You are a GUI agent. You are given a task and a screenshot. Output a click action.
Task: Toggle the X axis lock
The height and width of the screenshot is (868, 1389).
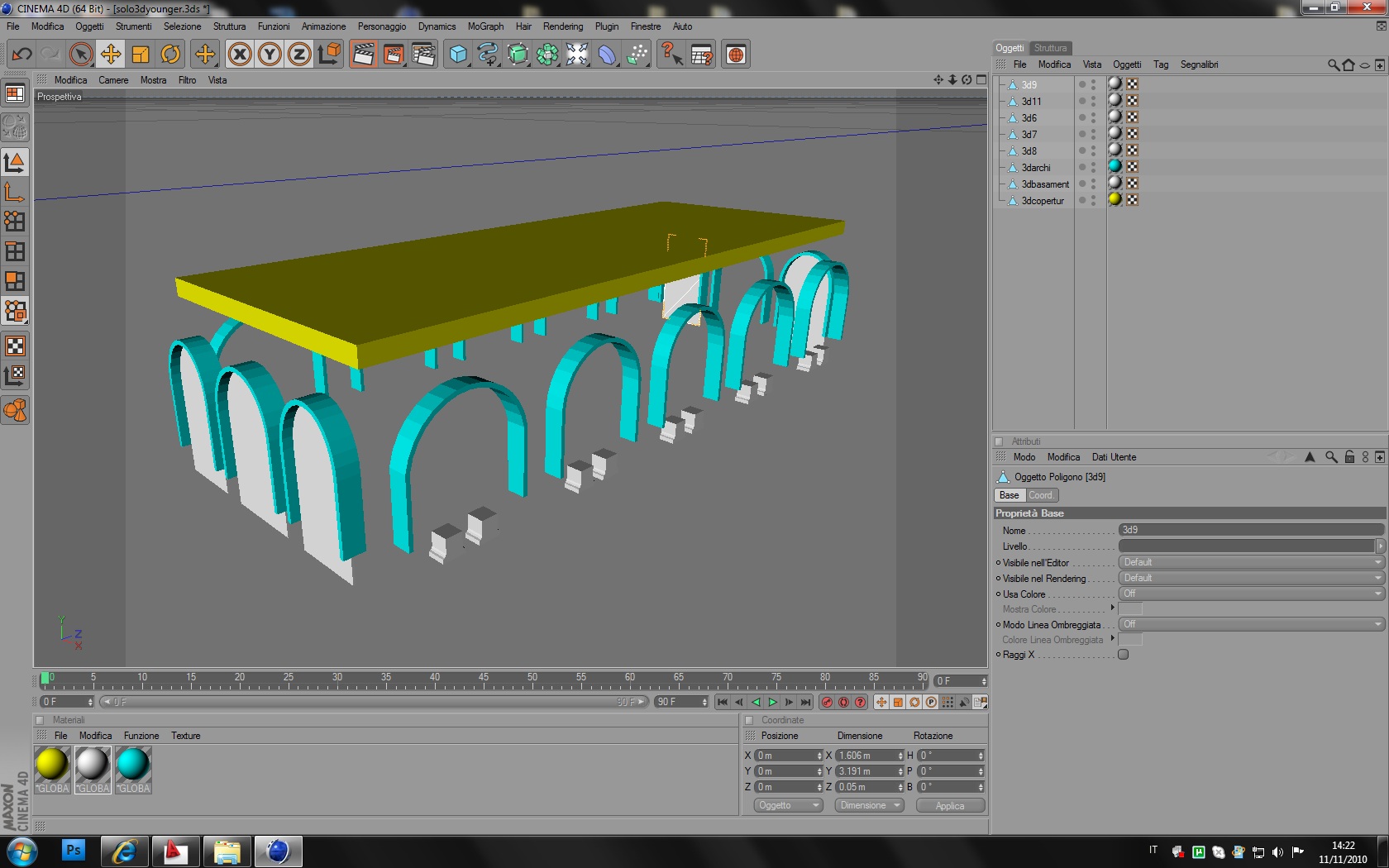240,55
